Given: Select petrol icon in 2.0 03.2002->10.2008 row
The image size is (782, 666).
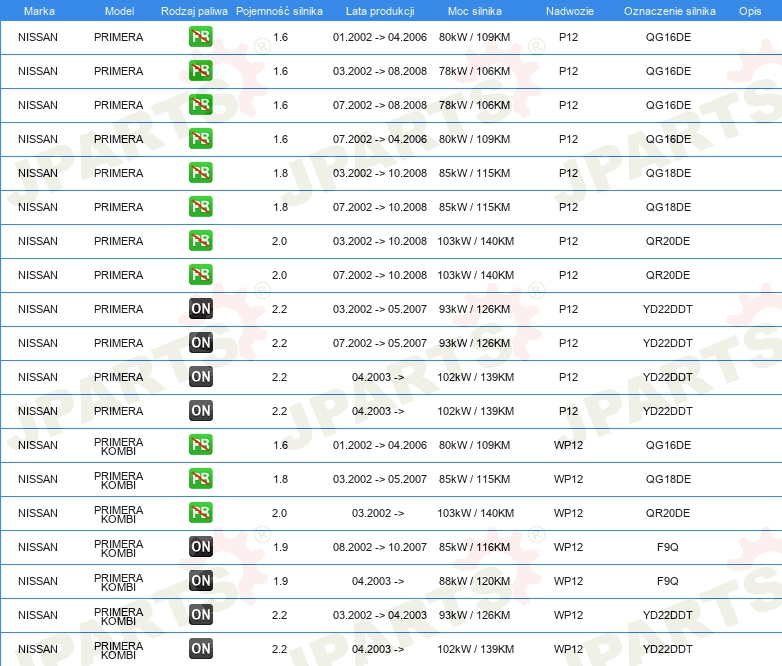Looking at the screenshot, I should (x=200, y=240).
